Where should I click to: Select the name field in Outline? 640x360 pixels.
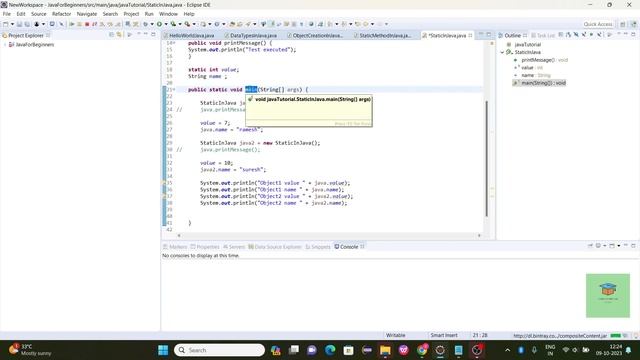[x=532, y=76]
